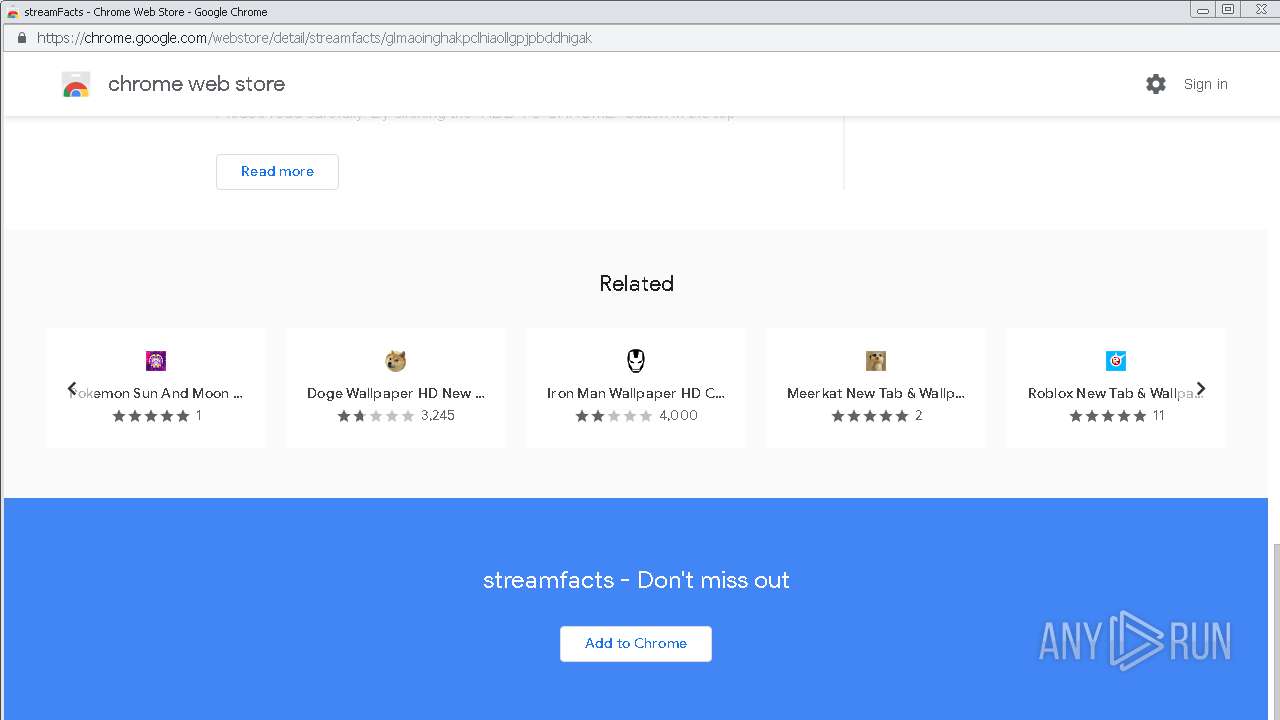Image resolution: width=1280 pixels, height=720 pixels.
Task: Click the 3,245 review count
Action: click(x=438, y=416)
